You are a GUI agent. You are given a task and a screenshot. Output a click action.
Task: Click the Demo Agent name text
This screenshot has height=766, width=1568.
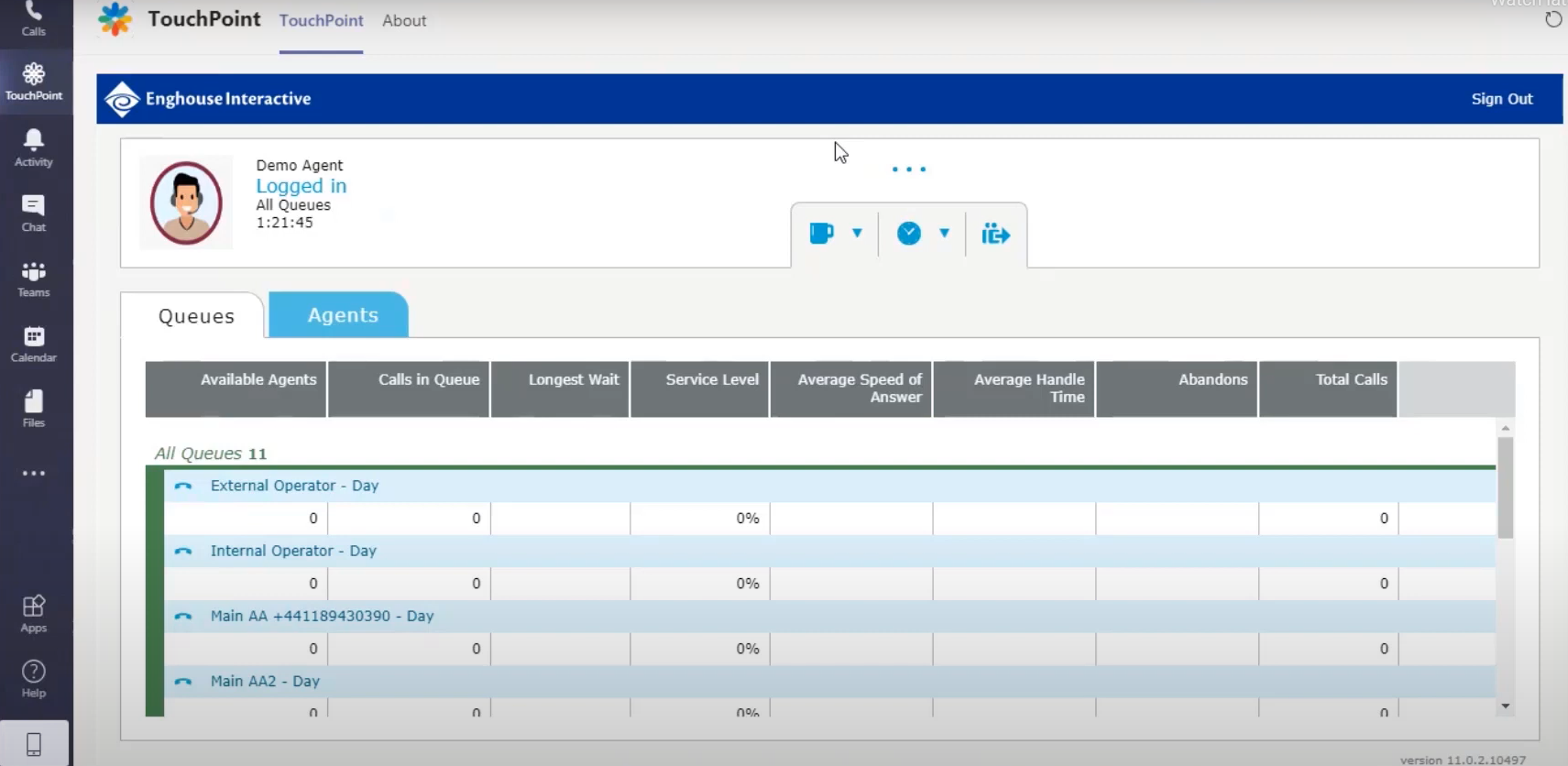tap(300, 165)
